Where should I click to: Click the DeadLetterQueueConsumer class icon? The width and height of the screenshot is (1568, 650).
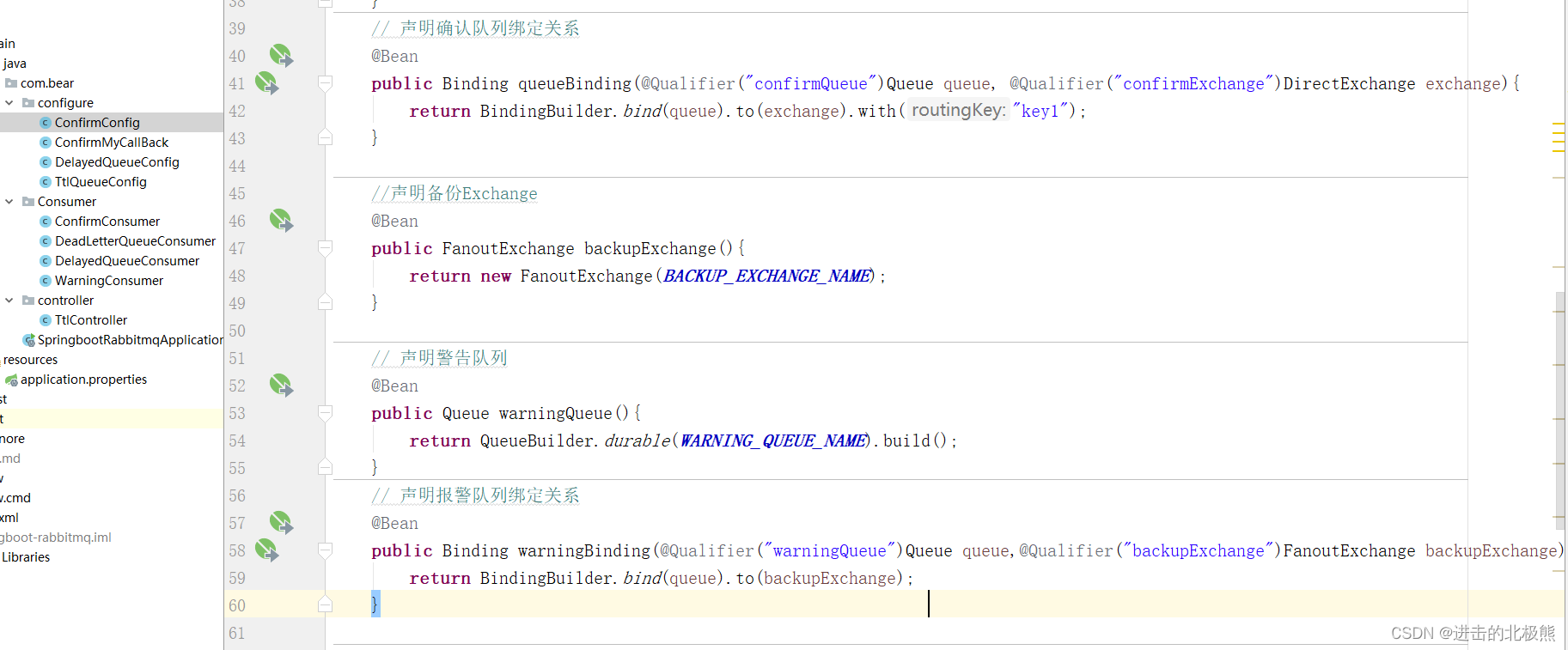click(x=46, y=241)
